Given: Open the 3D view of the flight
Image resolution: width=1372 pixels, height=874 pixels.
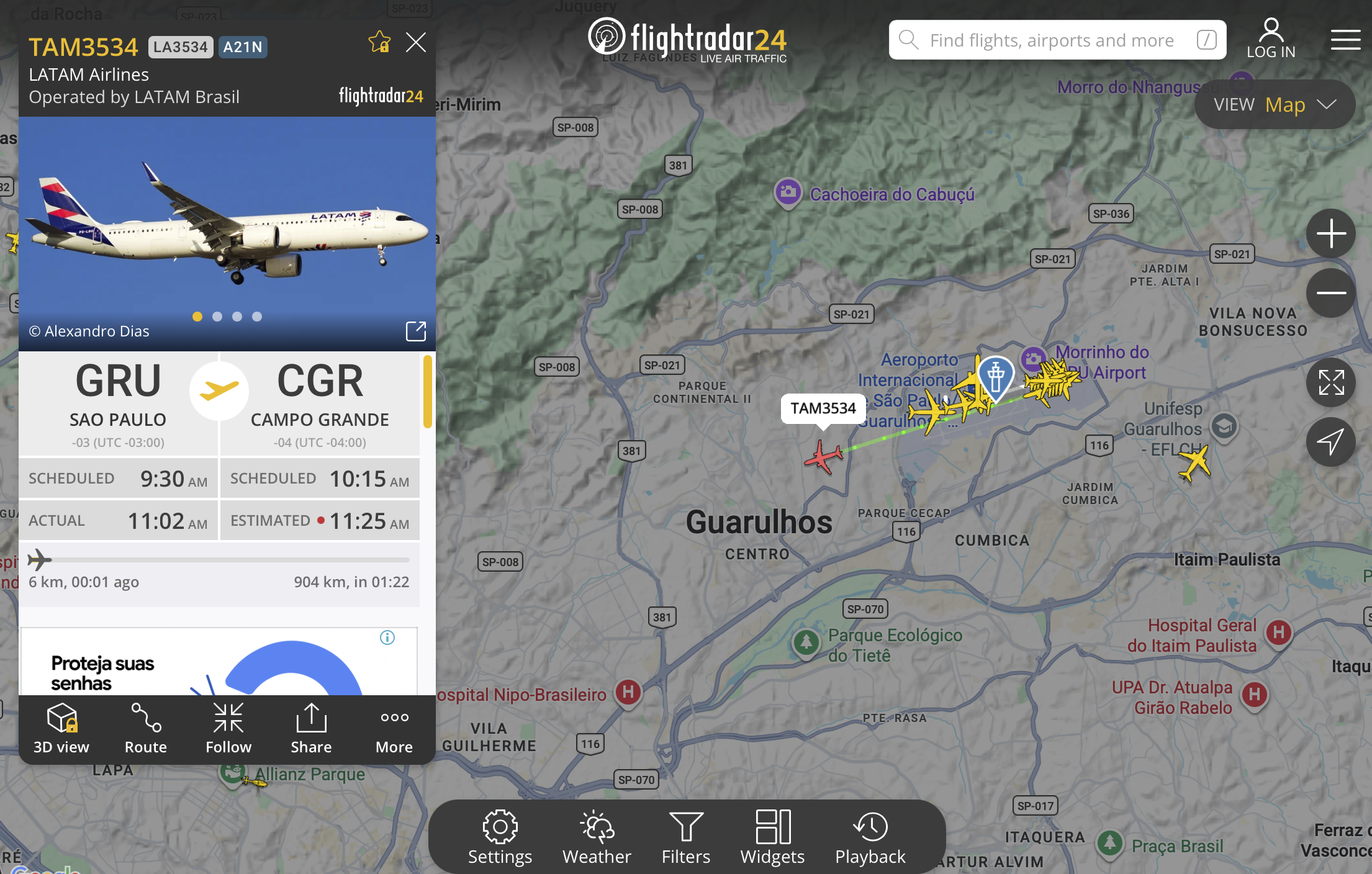Looking at the screenshot, I should [x=61, y=729].
